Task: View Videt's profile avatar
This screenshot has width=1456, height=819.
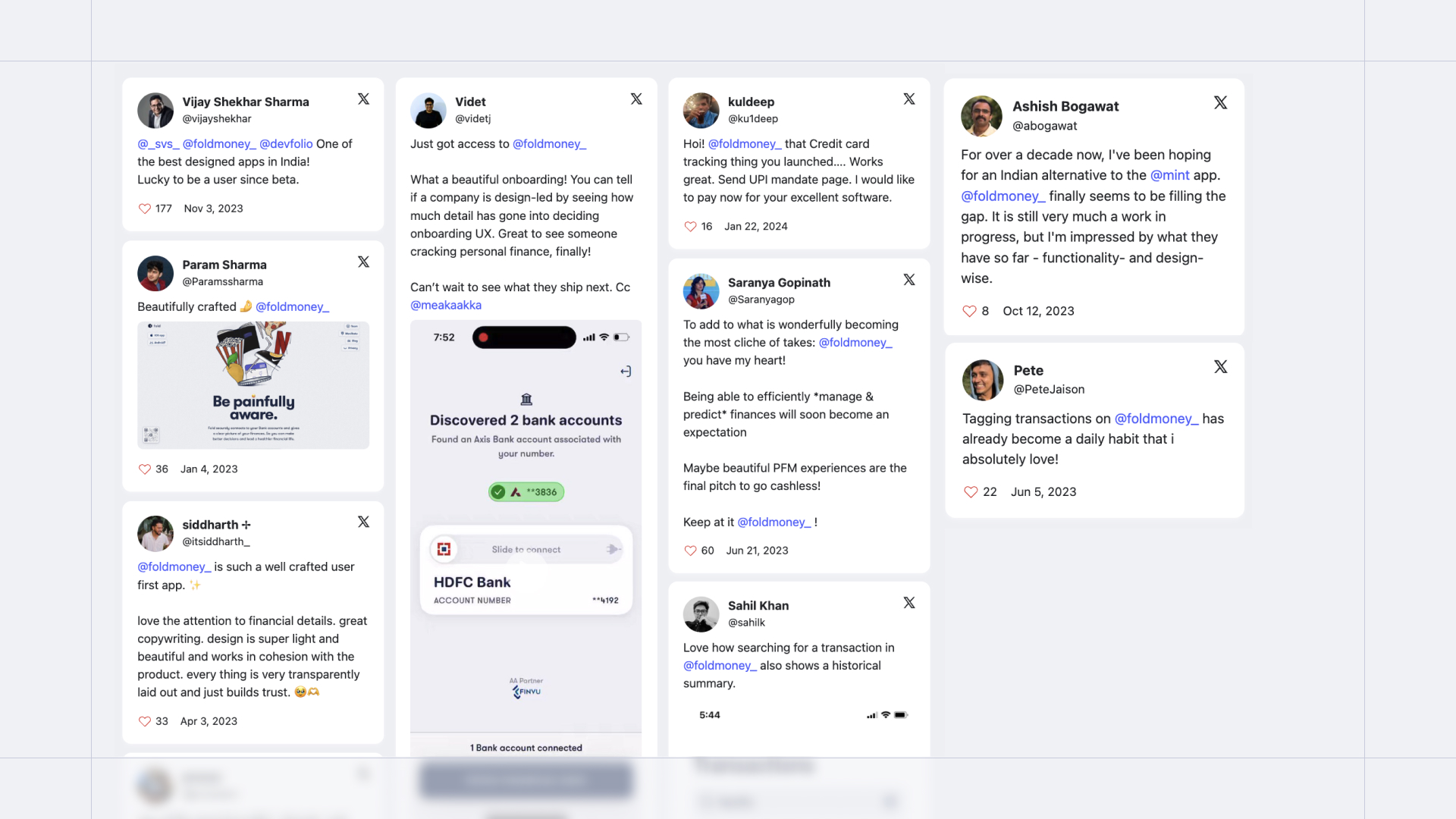Action: point(428,111)
